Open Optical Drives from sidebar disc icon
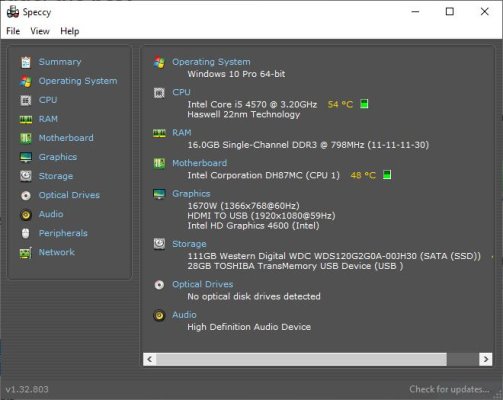This screenshot has height=400, width=503. pos(26,195)
